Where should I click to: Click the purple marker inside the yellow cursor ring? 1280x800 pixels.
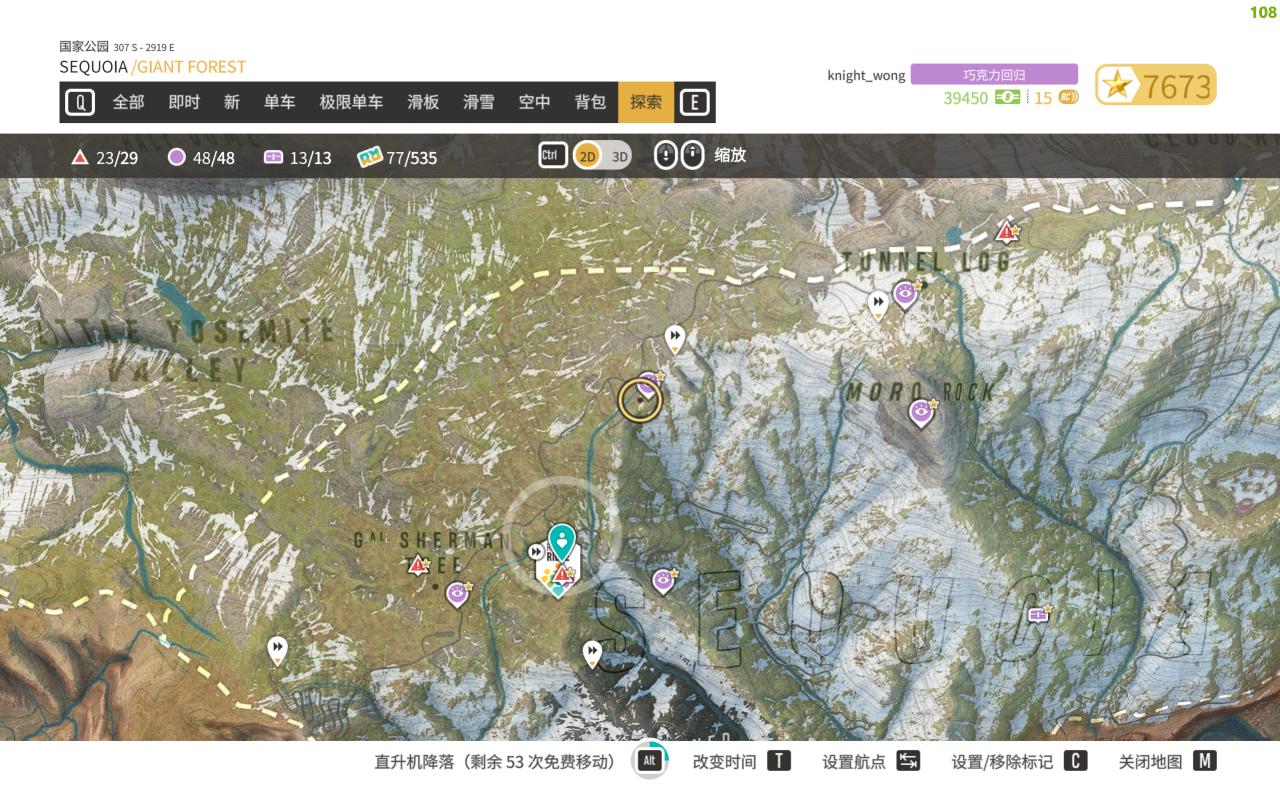pyautogui.click(x=650, y=383)
